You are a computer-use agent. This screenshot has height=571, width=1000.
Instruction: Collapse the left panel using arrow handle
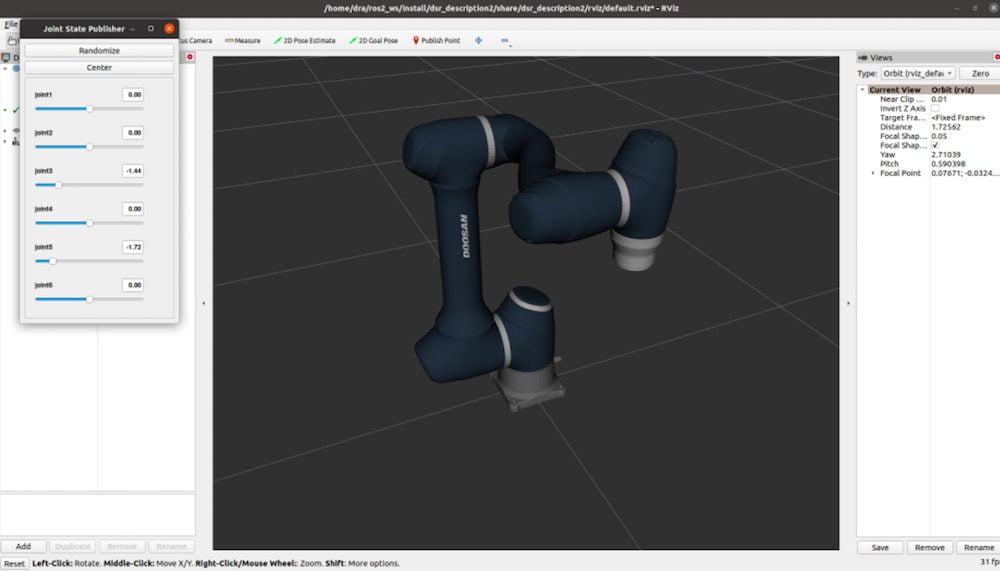(x=204, y=303)
